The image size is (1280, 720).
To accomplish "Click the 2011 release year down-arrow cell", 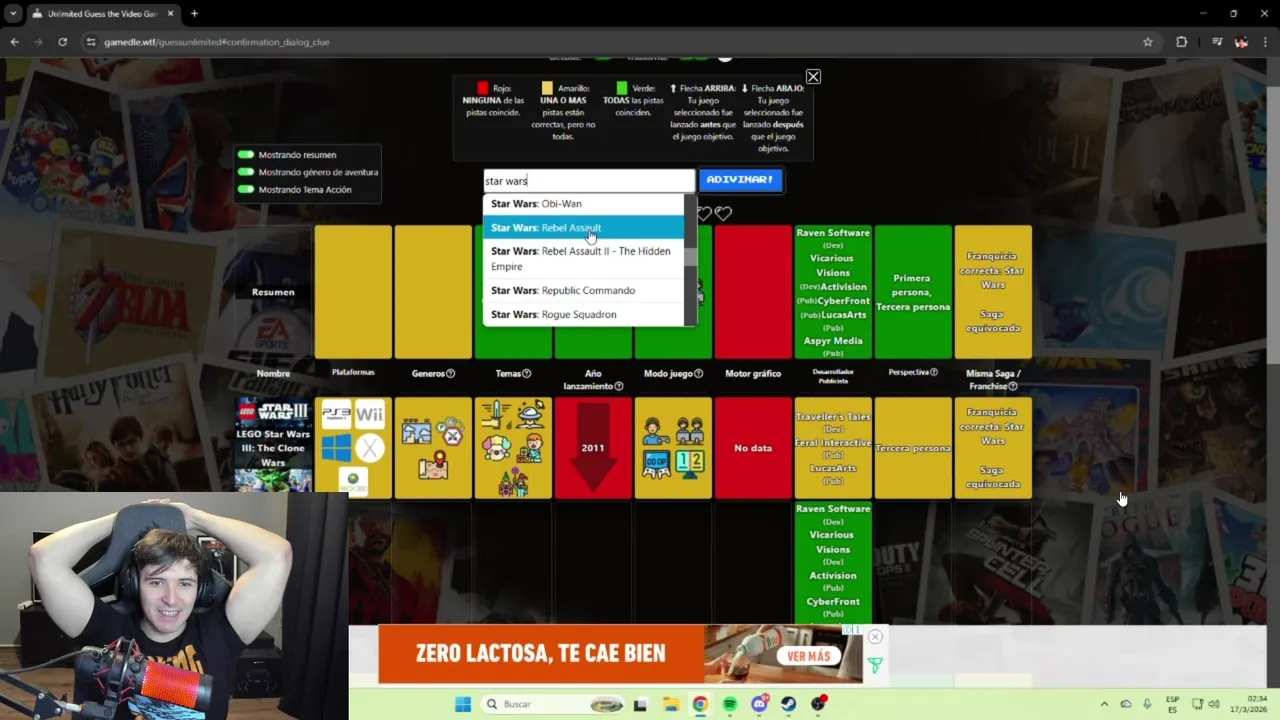I will 593,448.
